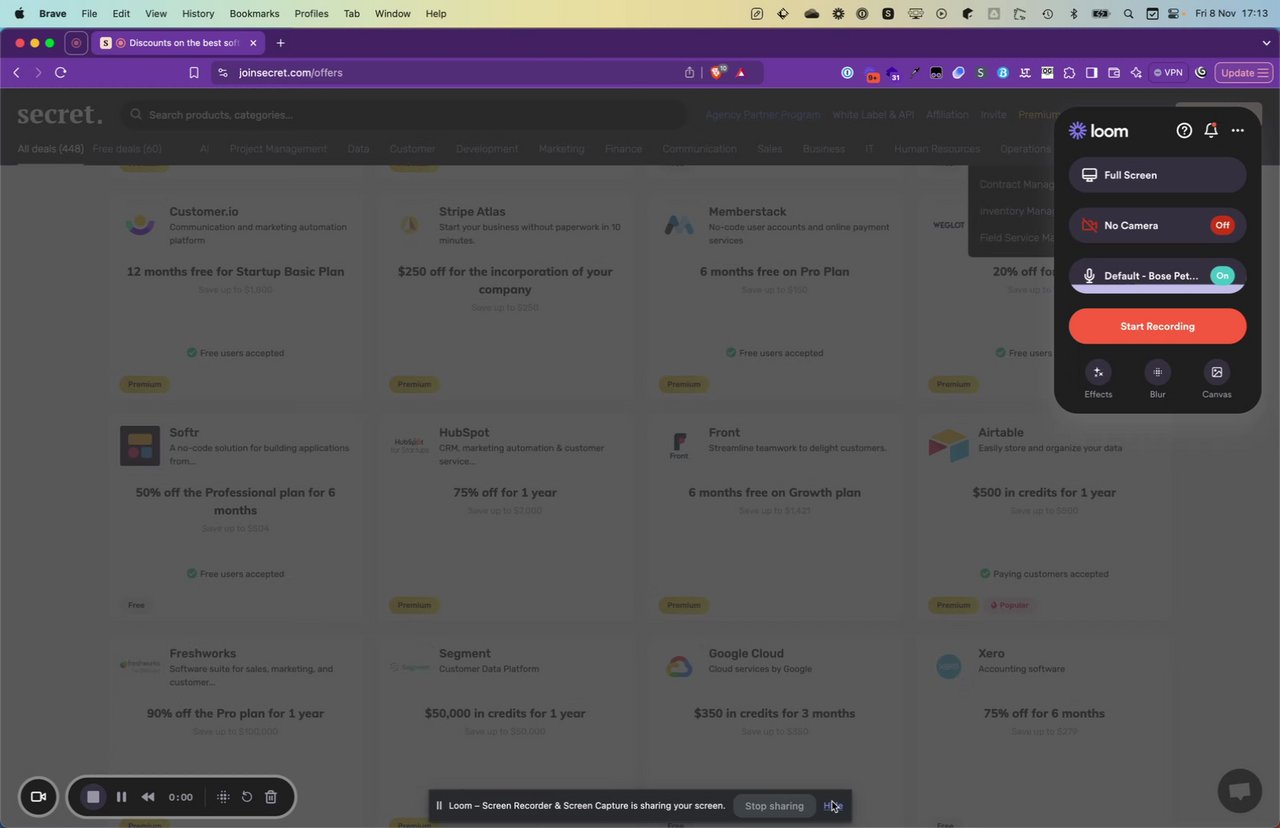Open Marketing category

[x=561, y=149]
